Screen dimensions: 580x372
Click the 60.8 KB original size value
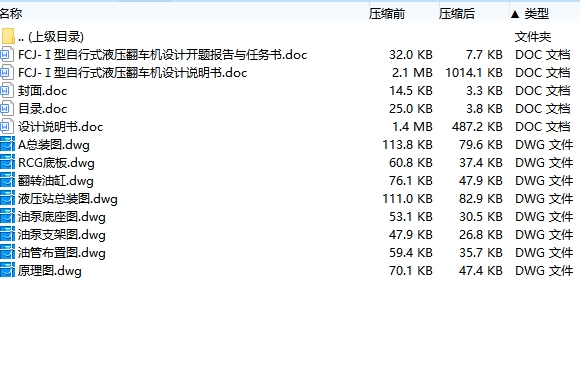411,163
